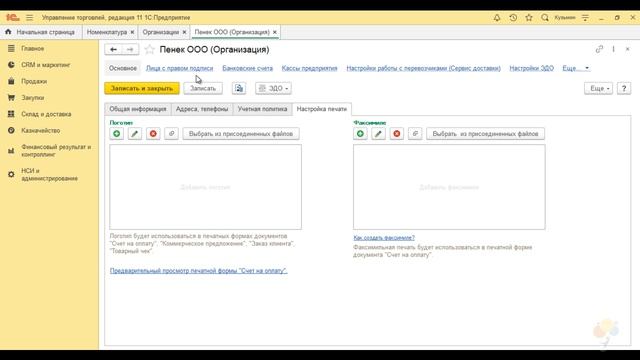This screenshot has width=640, height=360.
Task: Open service settings lines icon
Action: tap(585, 18)
